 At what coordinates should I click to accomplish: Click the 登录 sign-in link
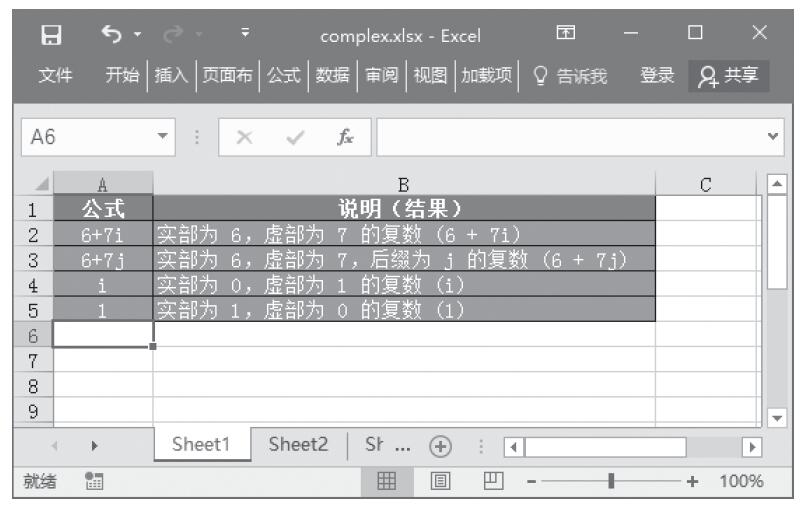pyautogui.click(x=657, y=74)
